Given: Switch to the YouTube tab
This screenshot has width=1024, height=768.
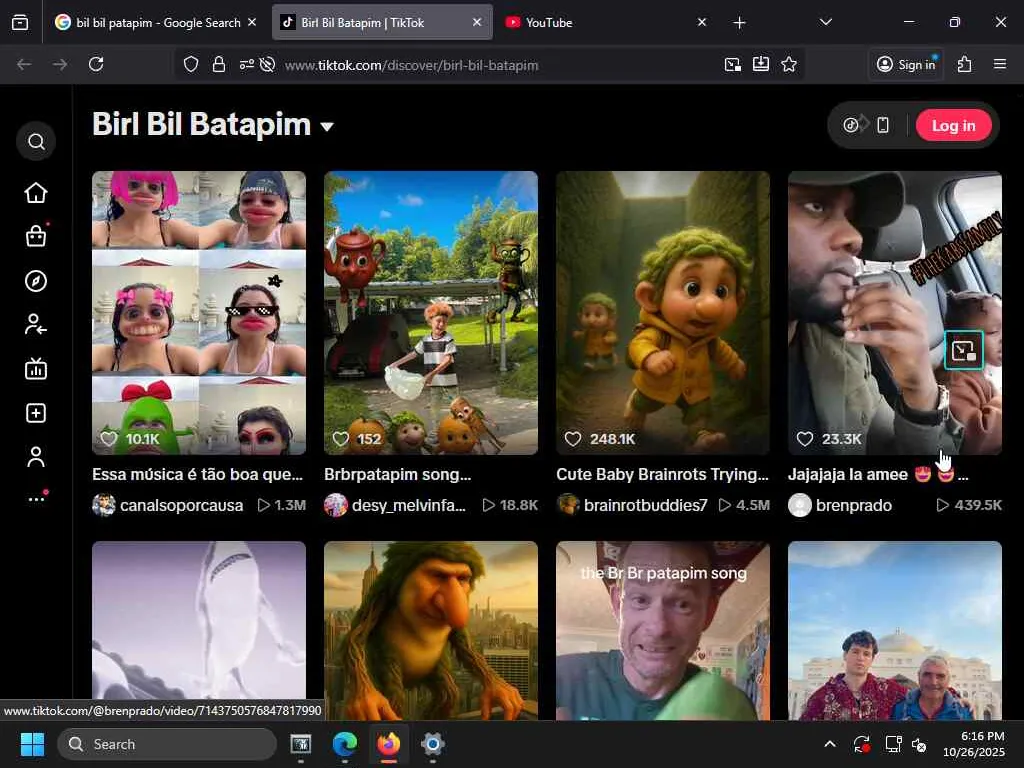Looking at the screenshot, I should pyautogui.click(x=600, y=22).
